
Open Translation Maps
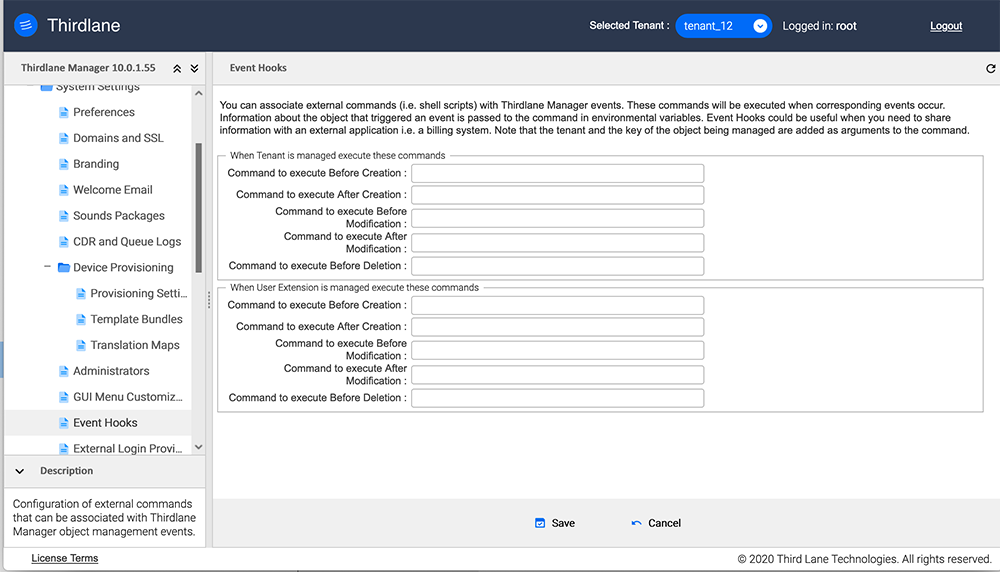click(135, 345)
